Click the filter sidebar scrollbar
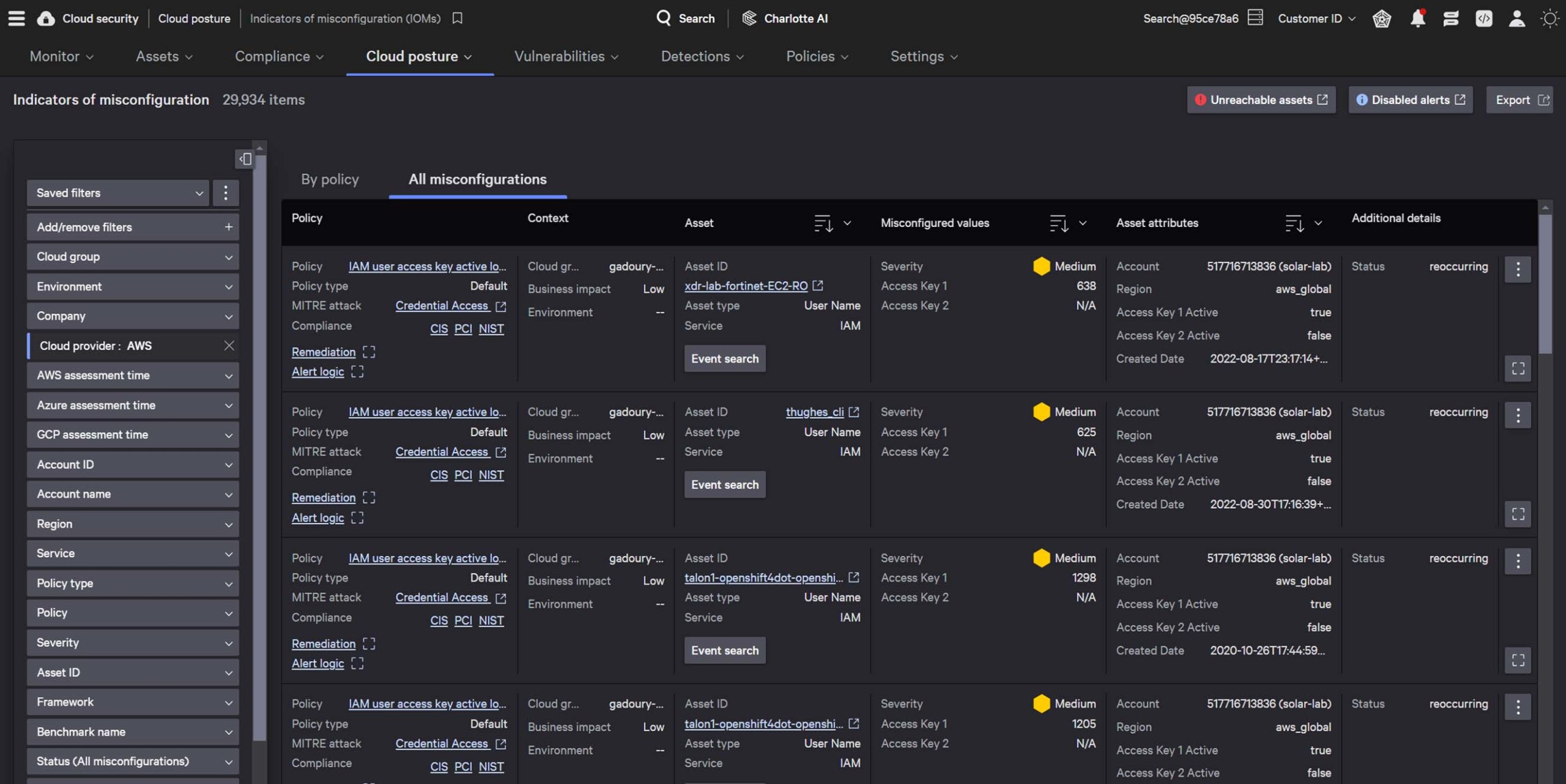The height and width of the screenshot is (784, 1566). (x=259, y=448)
